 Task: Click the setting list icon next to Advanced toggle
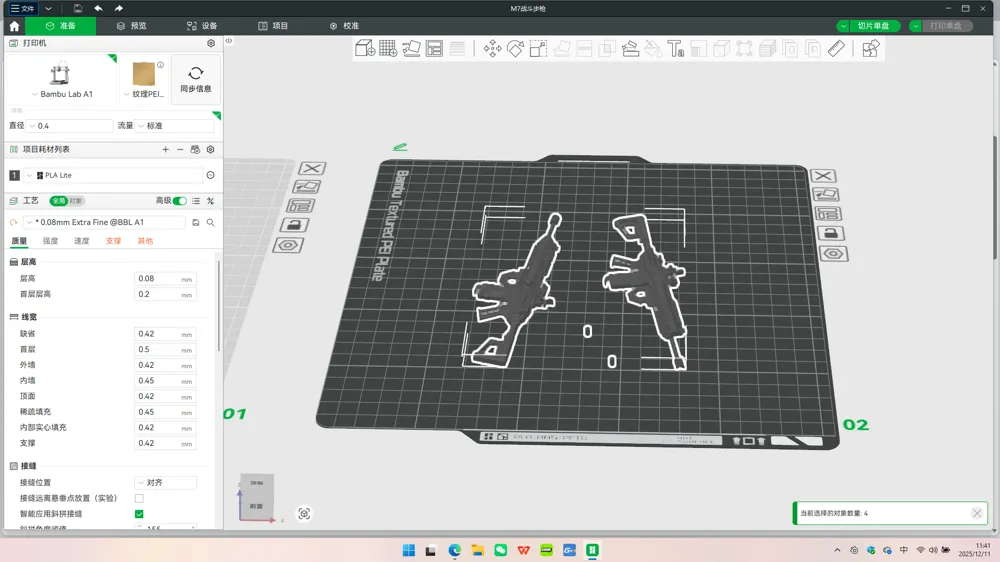[196, 201]
